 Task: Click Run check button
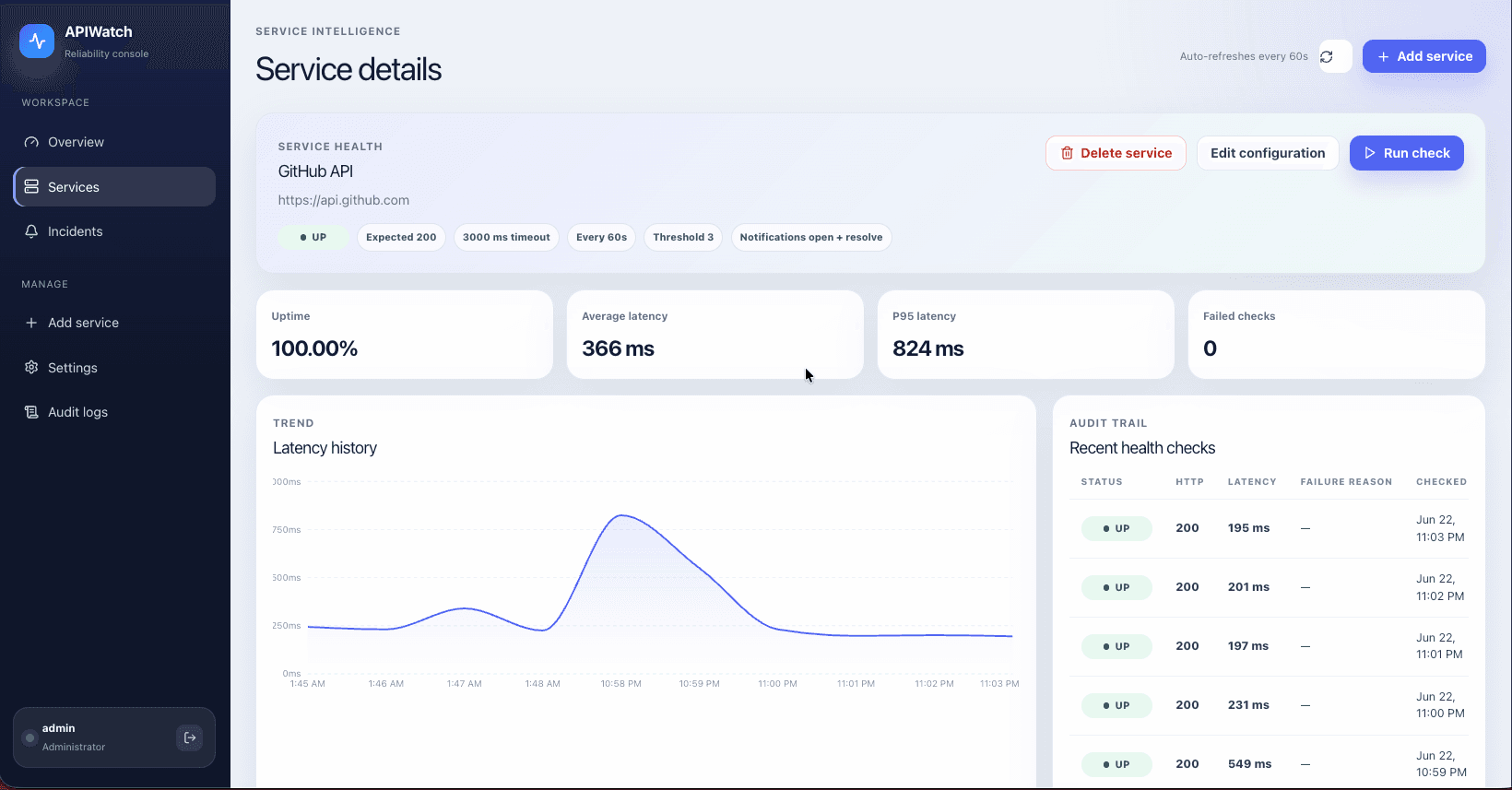1406,153
